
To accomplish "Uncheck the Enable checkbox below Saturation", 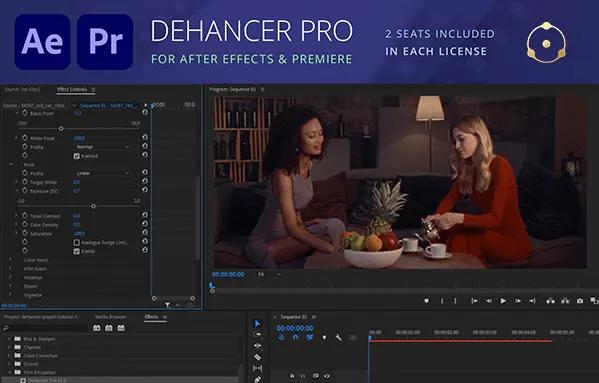I will (x=76, y=251).
